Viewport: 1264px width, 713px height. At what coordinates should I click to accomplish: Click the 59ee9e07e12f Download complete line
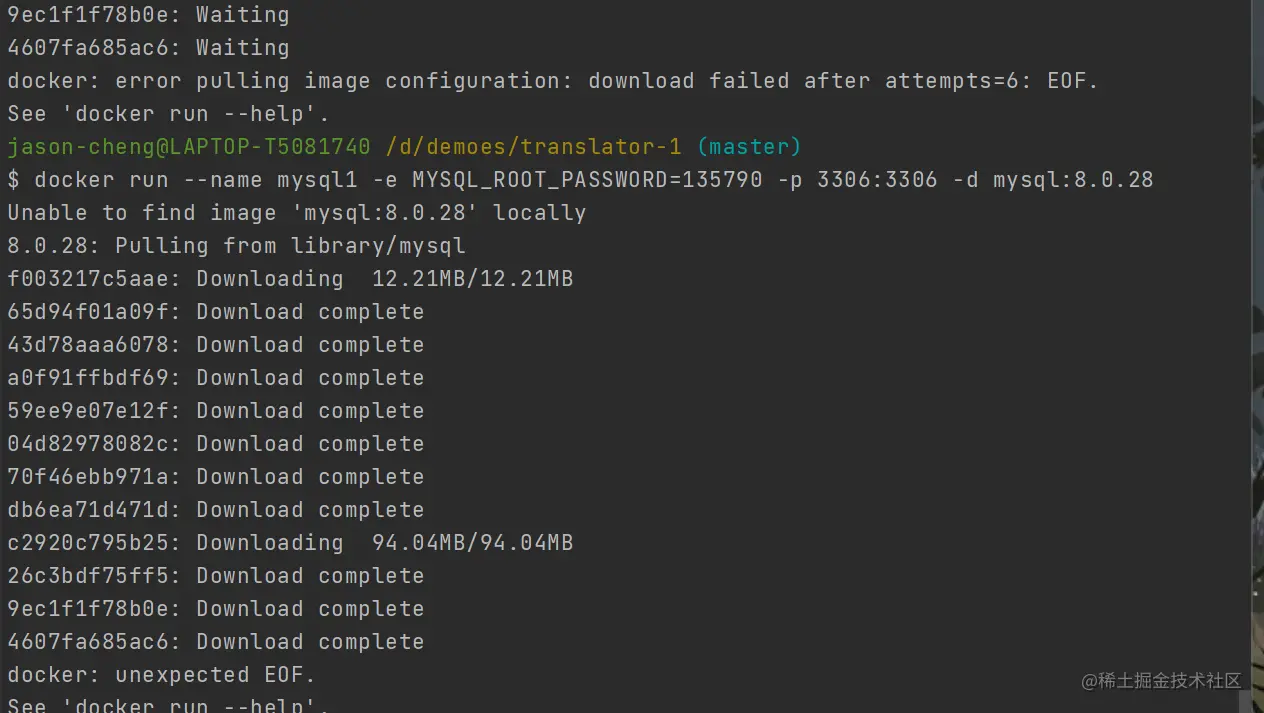coord(215,411)
